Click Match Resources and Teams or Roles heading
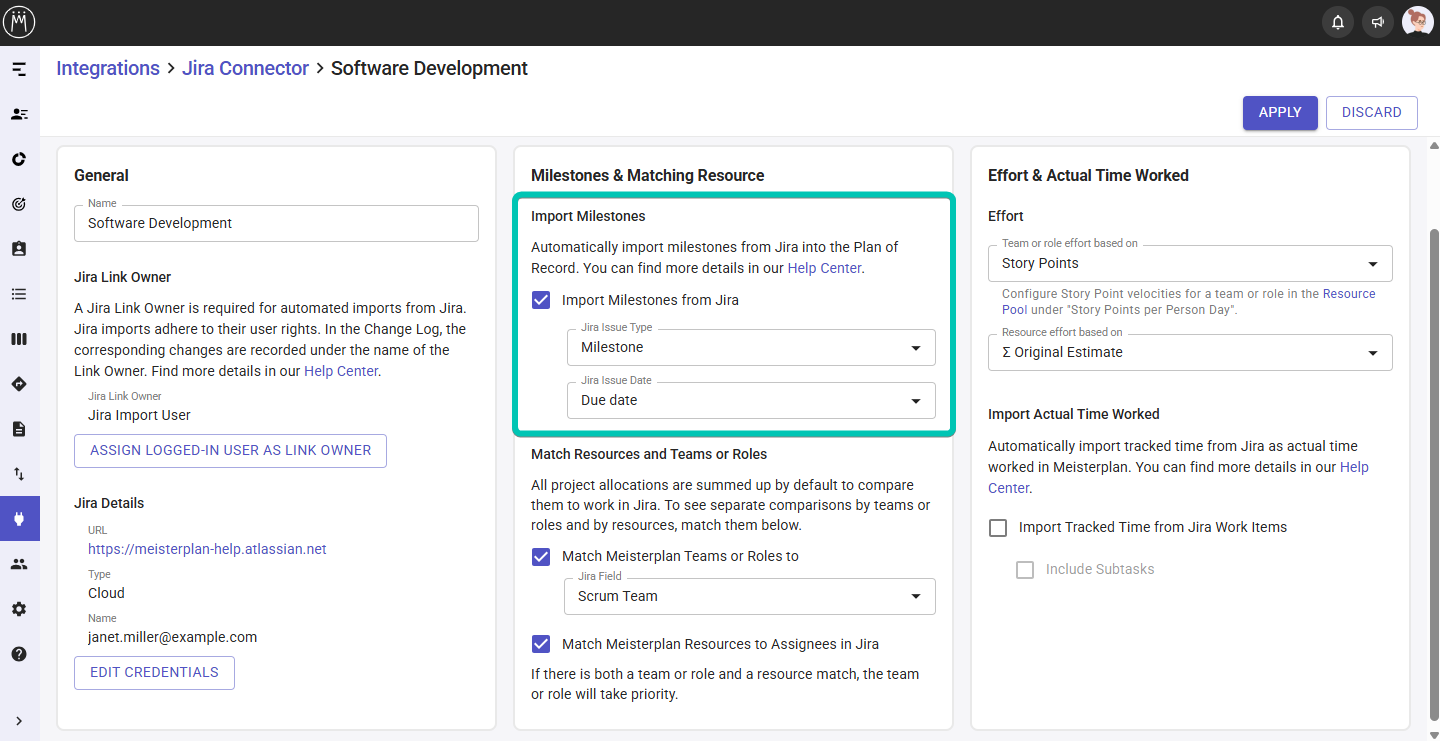This screenshot has height=741, width=1440. tap(649, 454)
